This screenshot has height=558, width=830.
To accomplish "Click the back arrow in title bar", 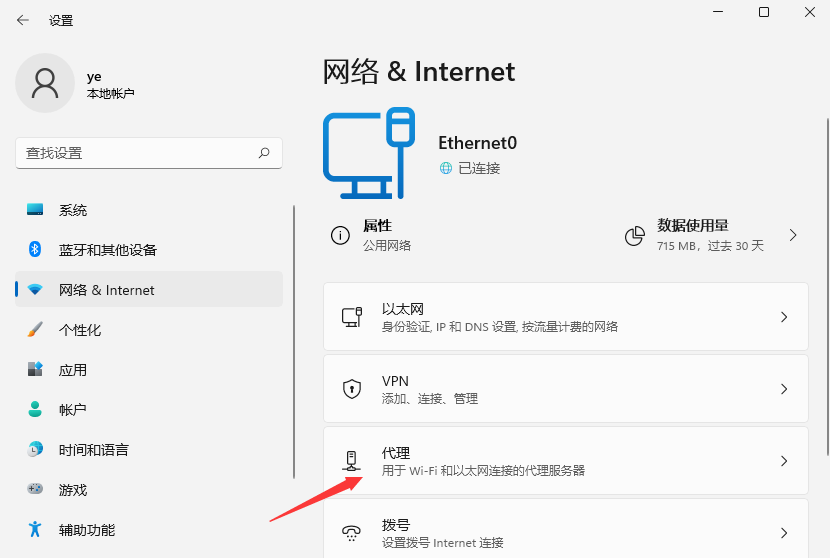I will 23,20.
